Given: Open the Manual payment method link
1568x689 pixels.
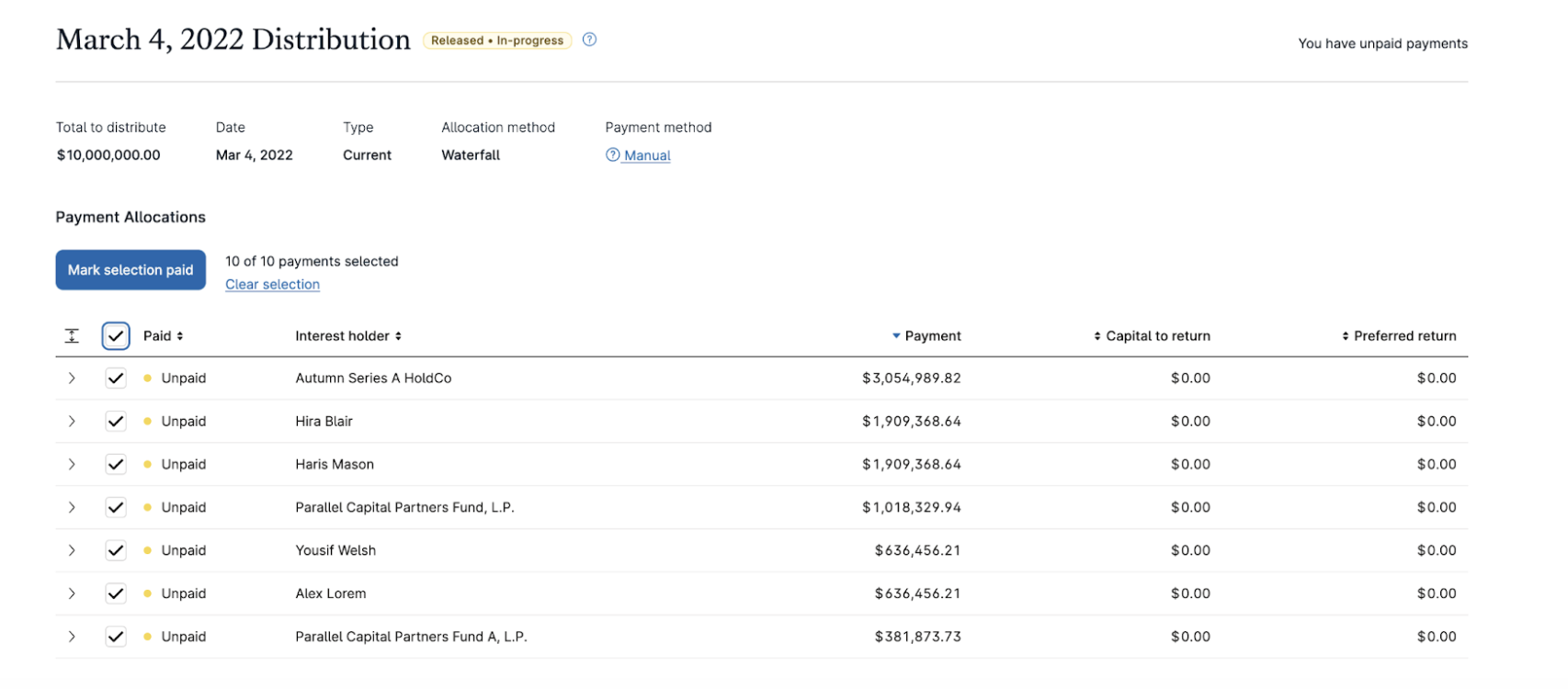Looking at the screenshot, I should point(647,155).
